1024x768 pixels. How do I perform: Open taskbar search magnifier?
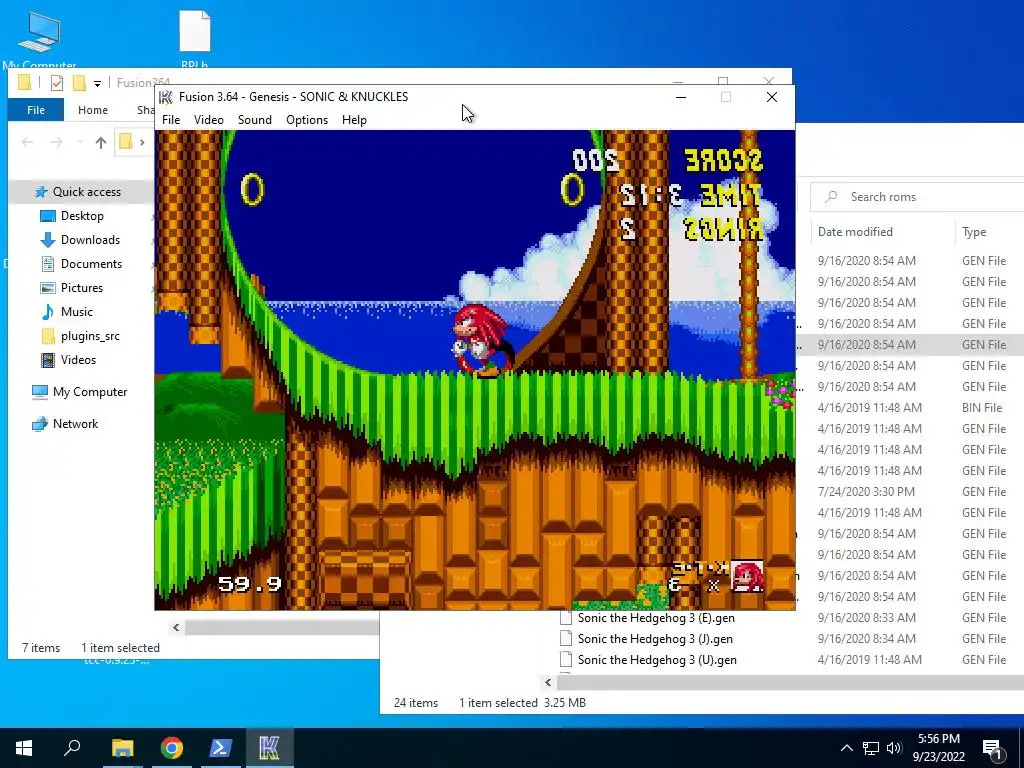72,748
